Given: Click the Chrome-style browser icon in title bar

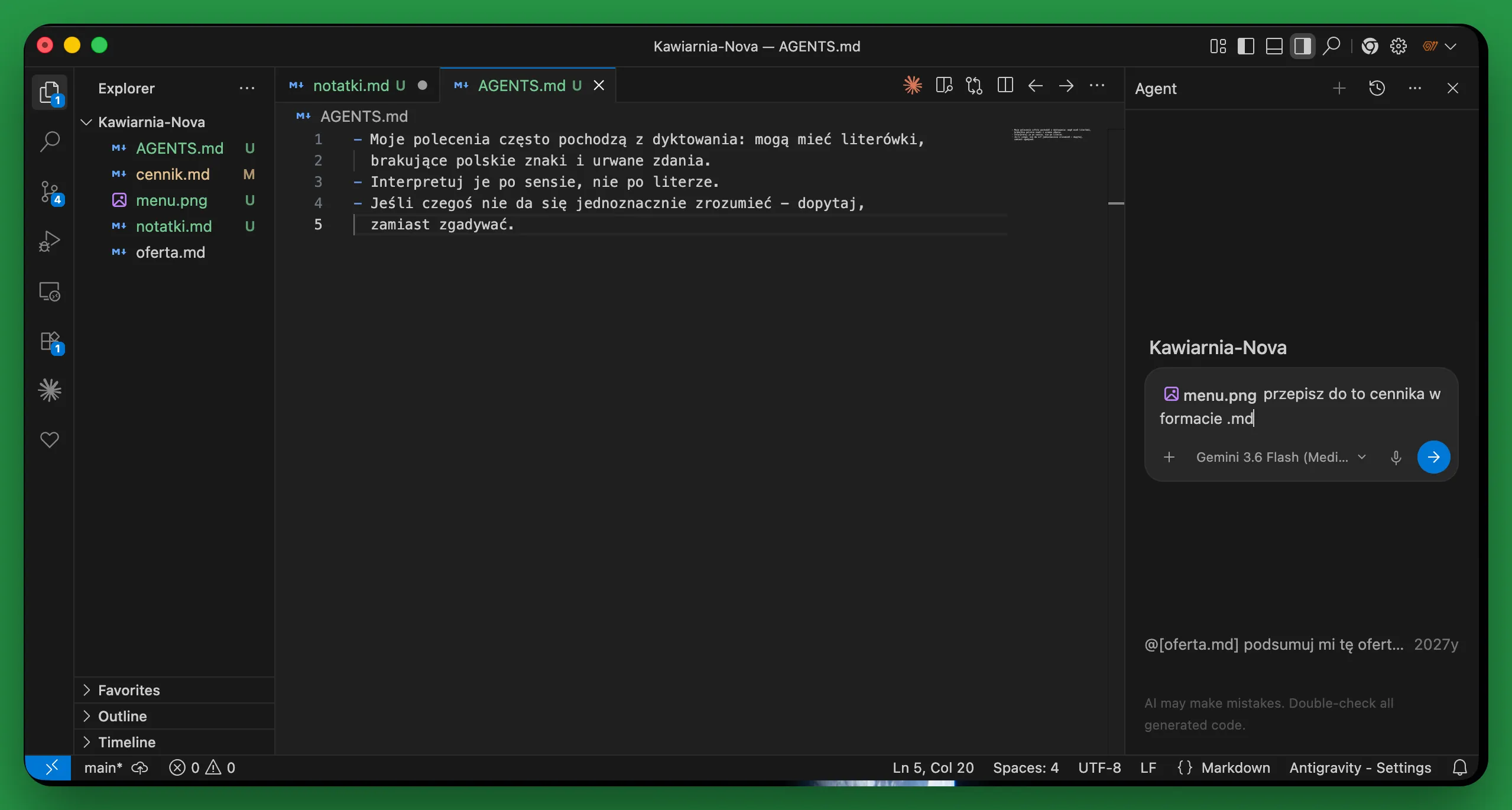Looking at the screenshot, I should [1370, 46].
